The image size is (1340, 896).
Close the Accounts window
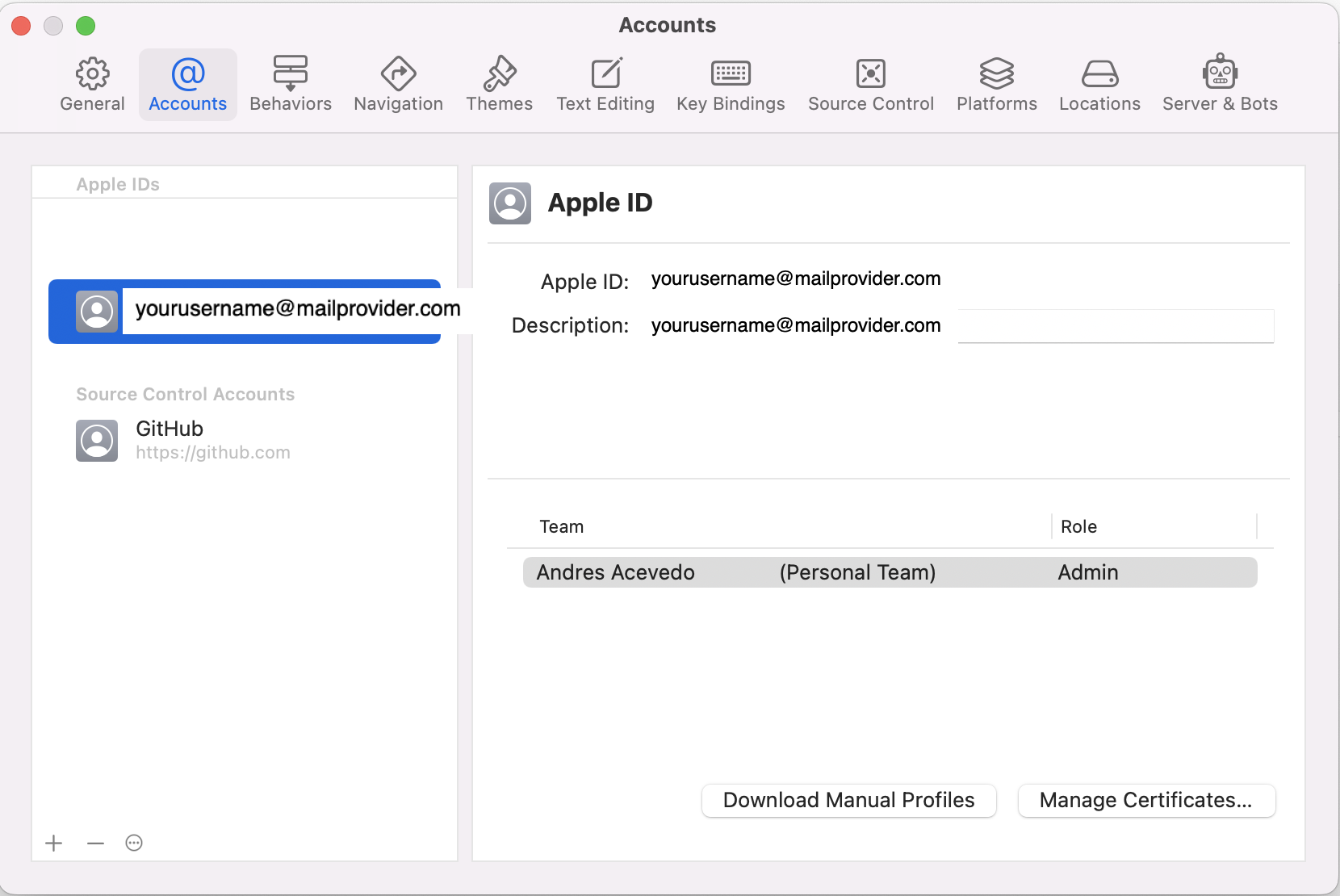coord(21,26)
